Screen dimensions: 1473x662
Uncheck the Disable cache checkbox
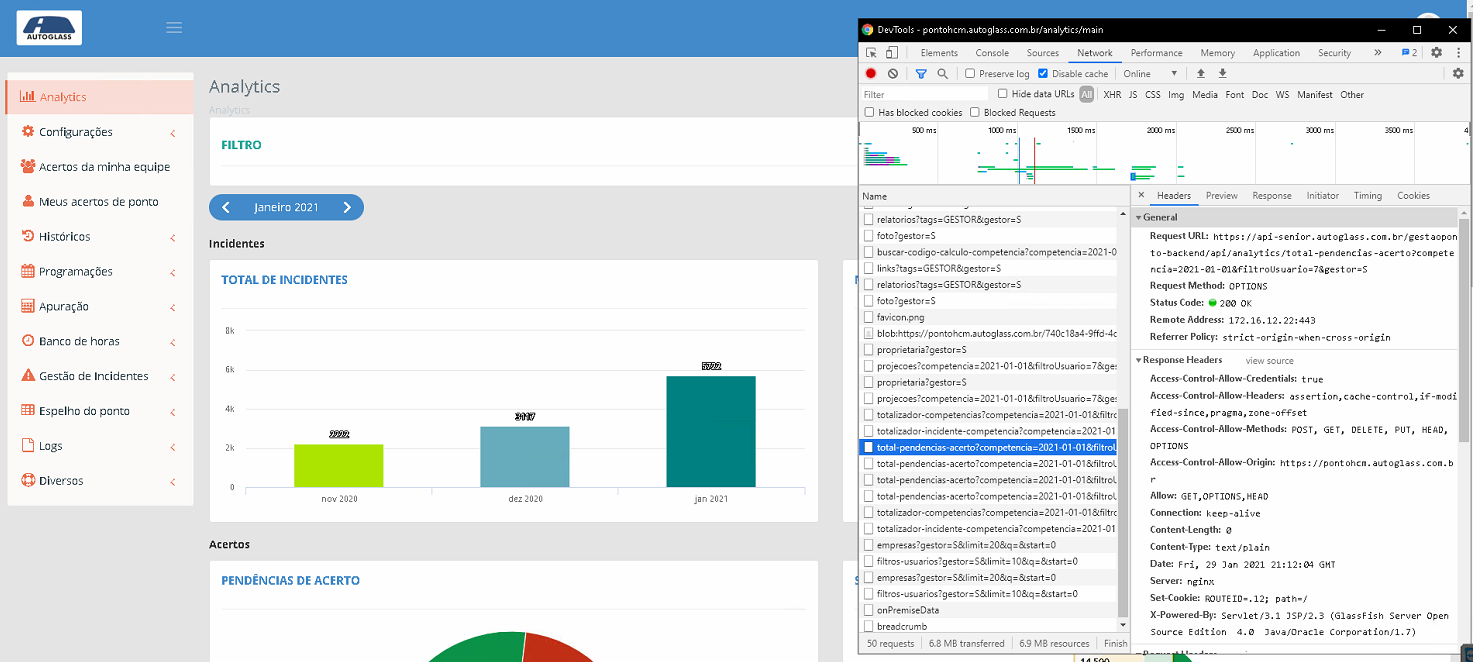tap(1043, 74)
